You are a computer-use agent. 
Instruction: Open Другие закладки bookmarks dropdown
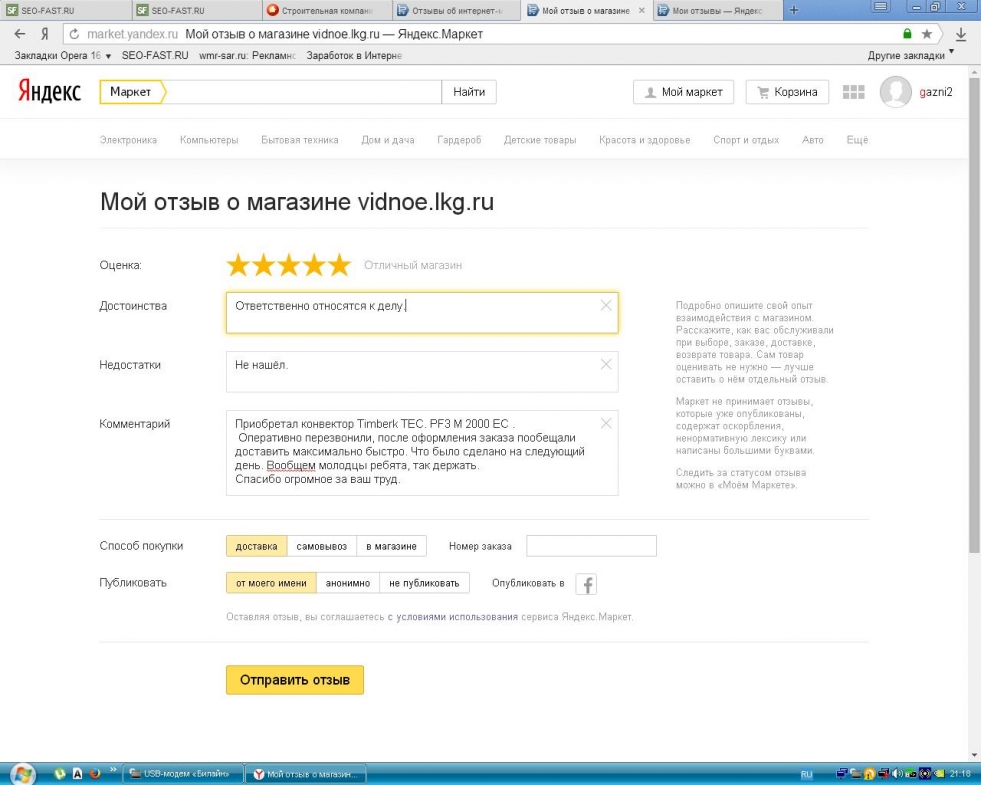click(x=910, y=55)
